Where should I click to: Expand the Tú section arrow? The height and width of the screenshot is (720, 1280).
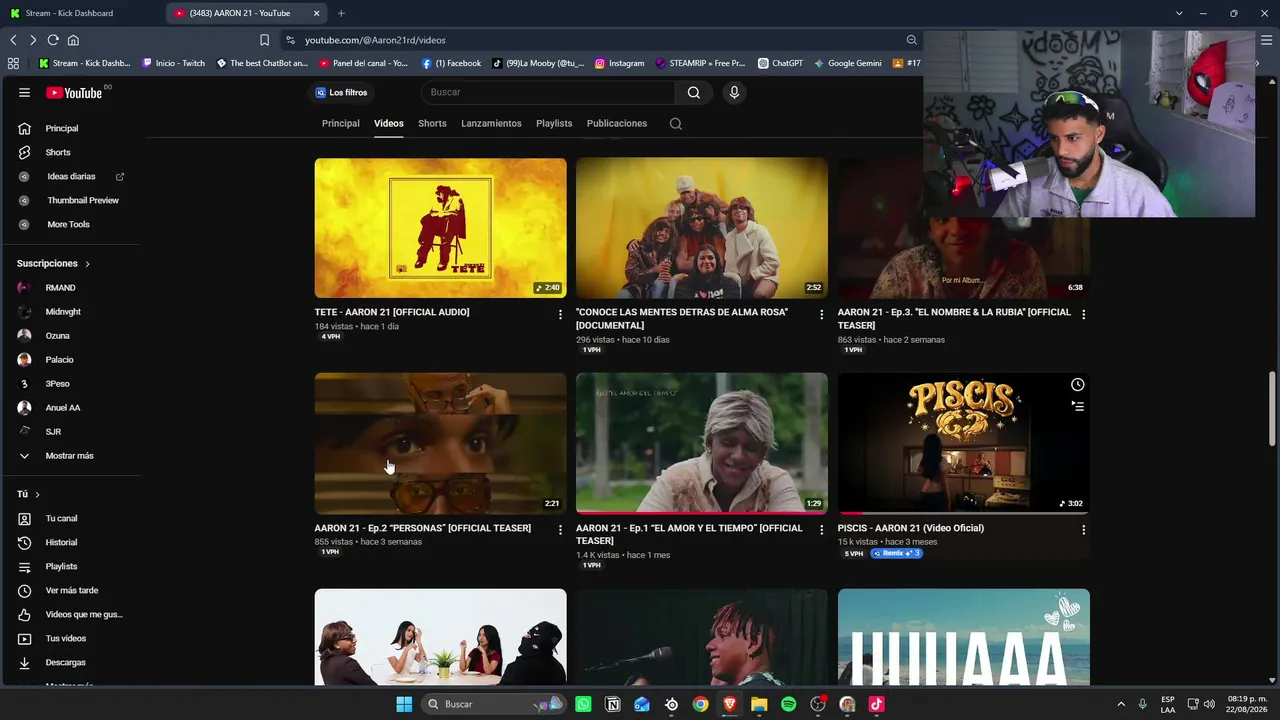point(38,495)
